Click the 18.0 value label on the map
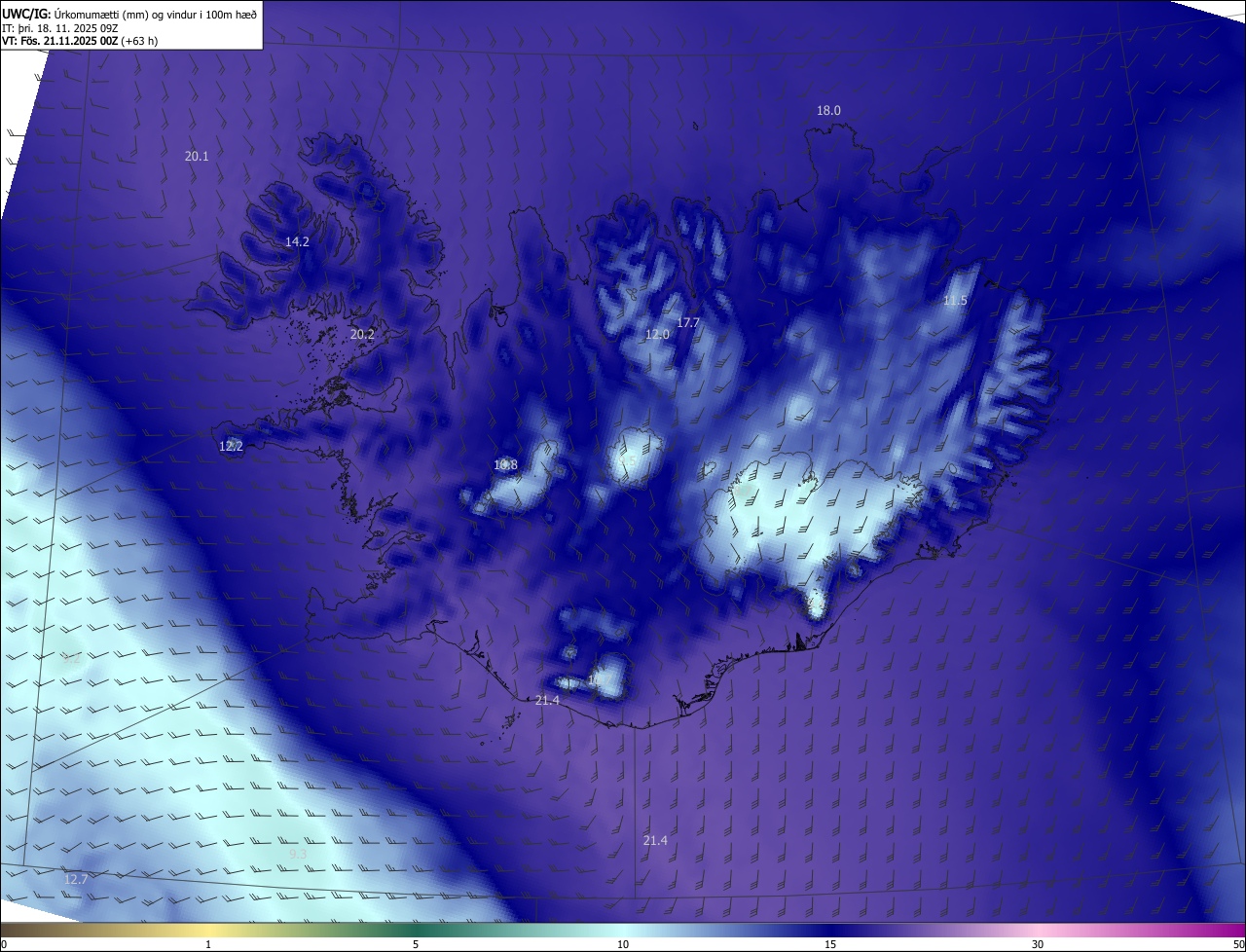Image resolution: width=1246 pixels, height=952 pixels. pos(828,111)
